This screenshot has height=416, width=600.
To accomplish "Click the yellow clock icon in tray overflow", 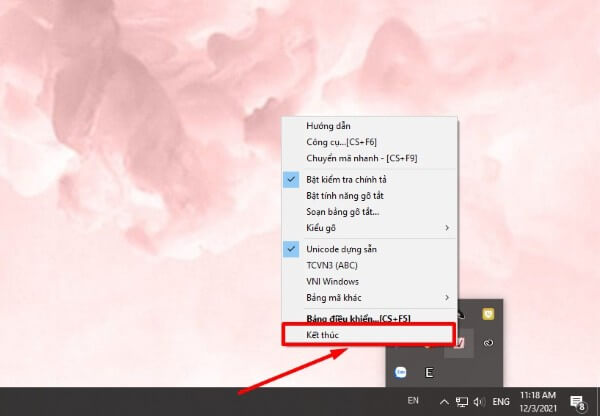I will point(489,313).
